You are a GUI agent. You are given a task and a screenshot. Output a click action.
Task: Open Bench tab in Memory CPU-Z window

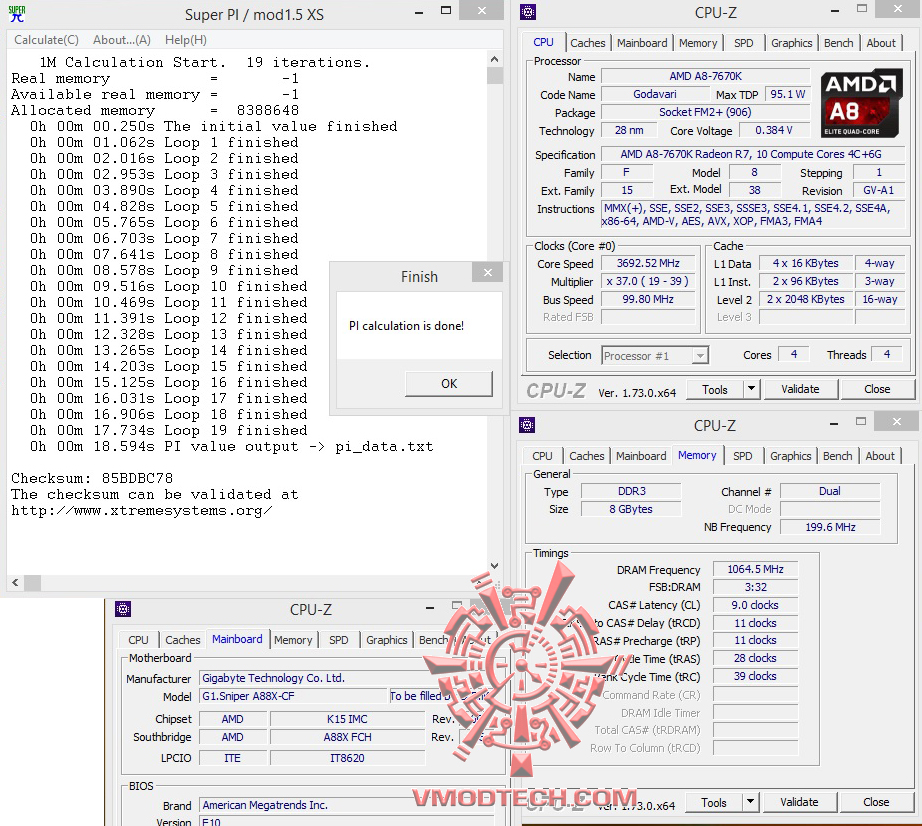point(837,456)
